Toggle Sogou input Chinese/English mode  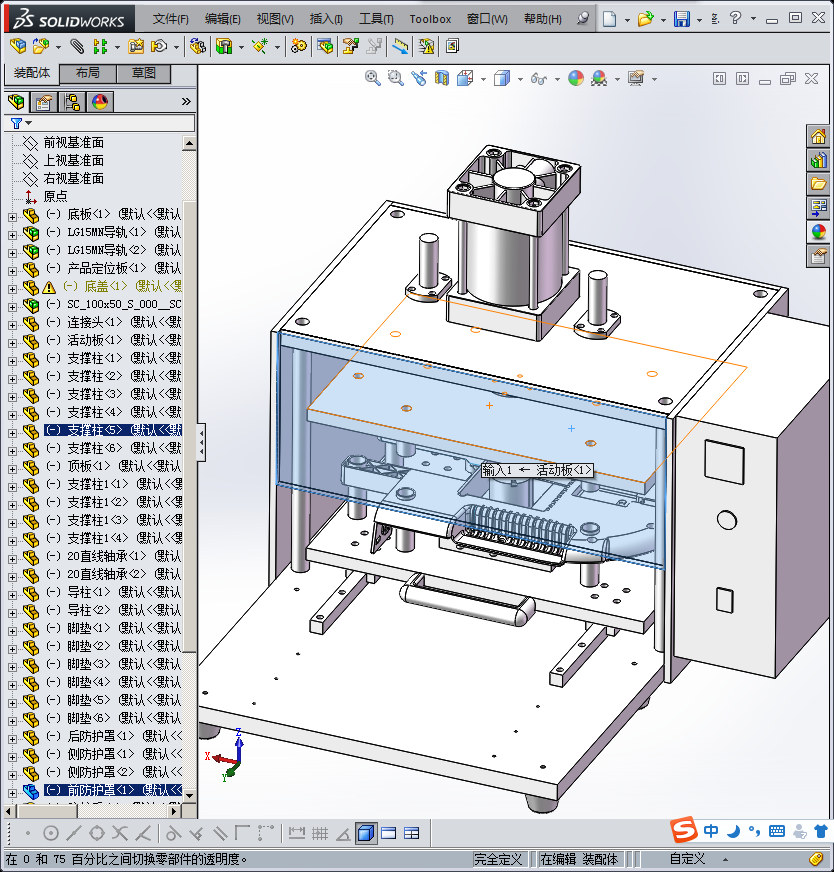pos(711,831)
